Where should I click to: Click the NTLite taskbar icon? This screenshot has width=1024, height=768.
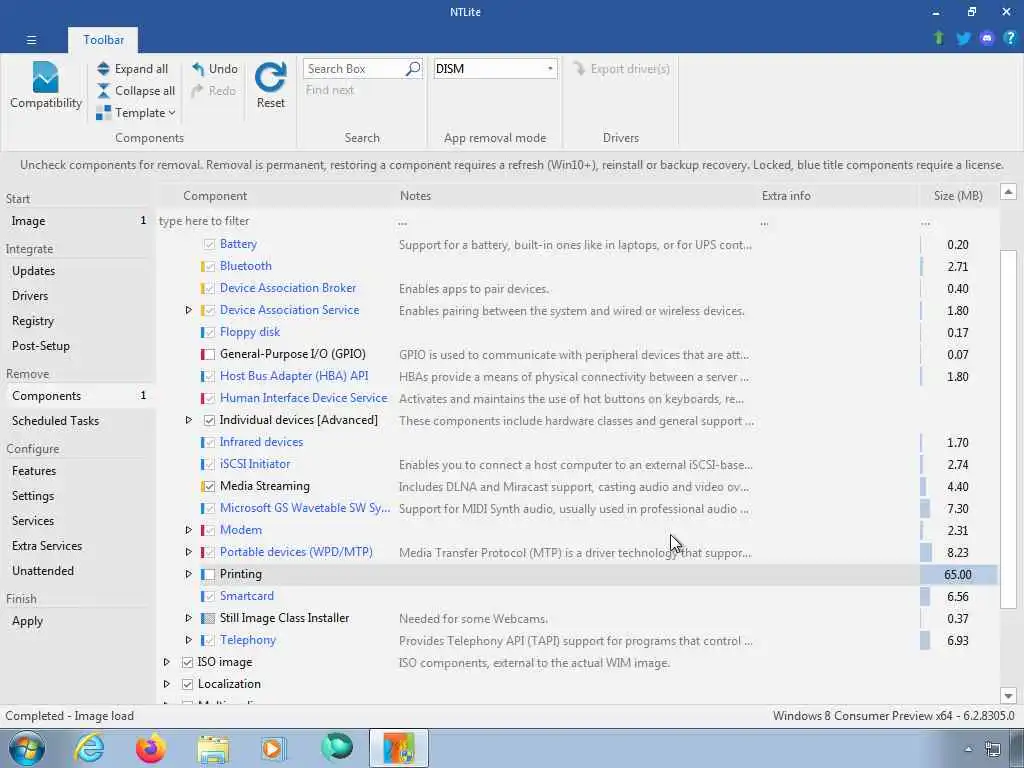(x=398, y=748)
